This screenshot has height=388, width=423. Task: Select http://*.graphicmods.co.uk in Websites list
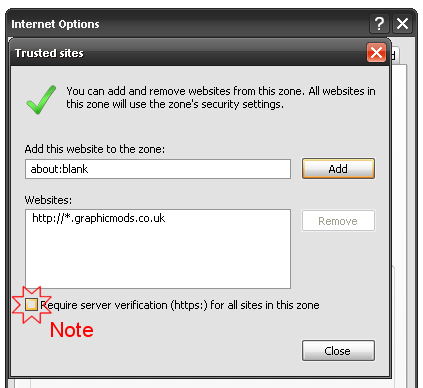[99, 218]
